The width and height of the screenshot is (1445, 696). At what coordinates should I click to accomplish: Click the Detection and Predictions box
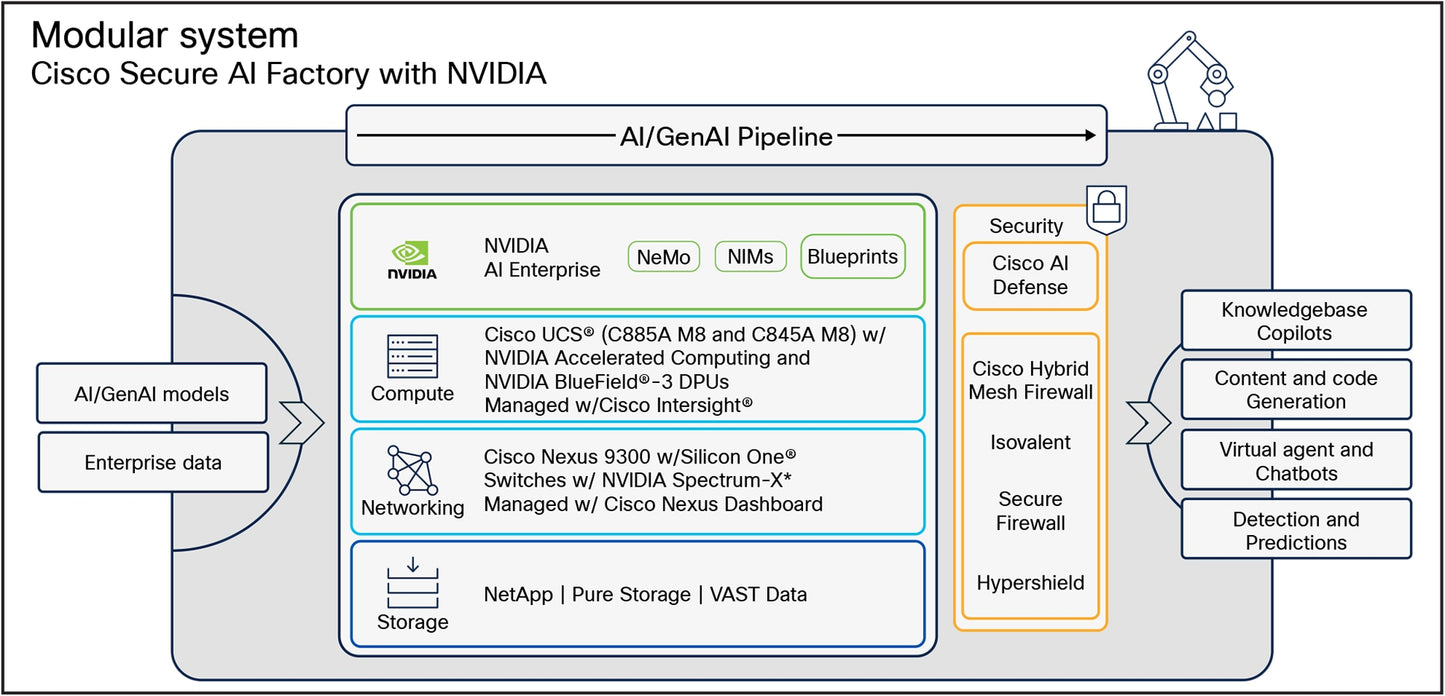1295,530
